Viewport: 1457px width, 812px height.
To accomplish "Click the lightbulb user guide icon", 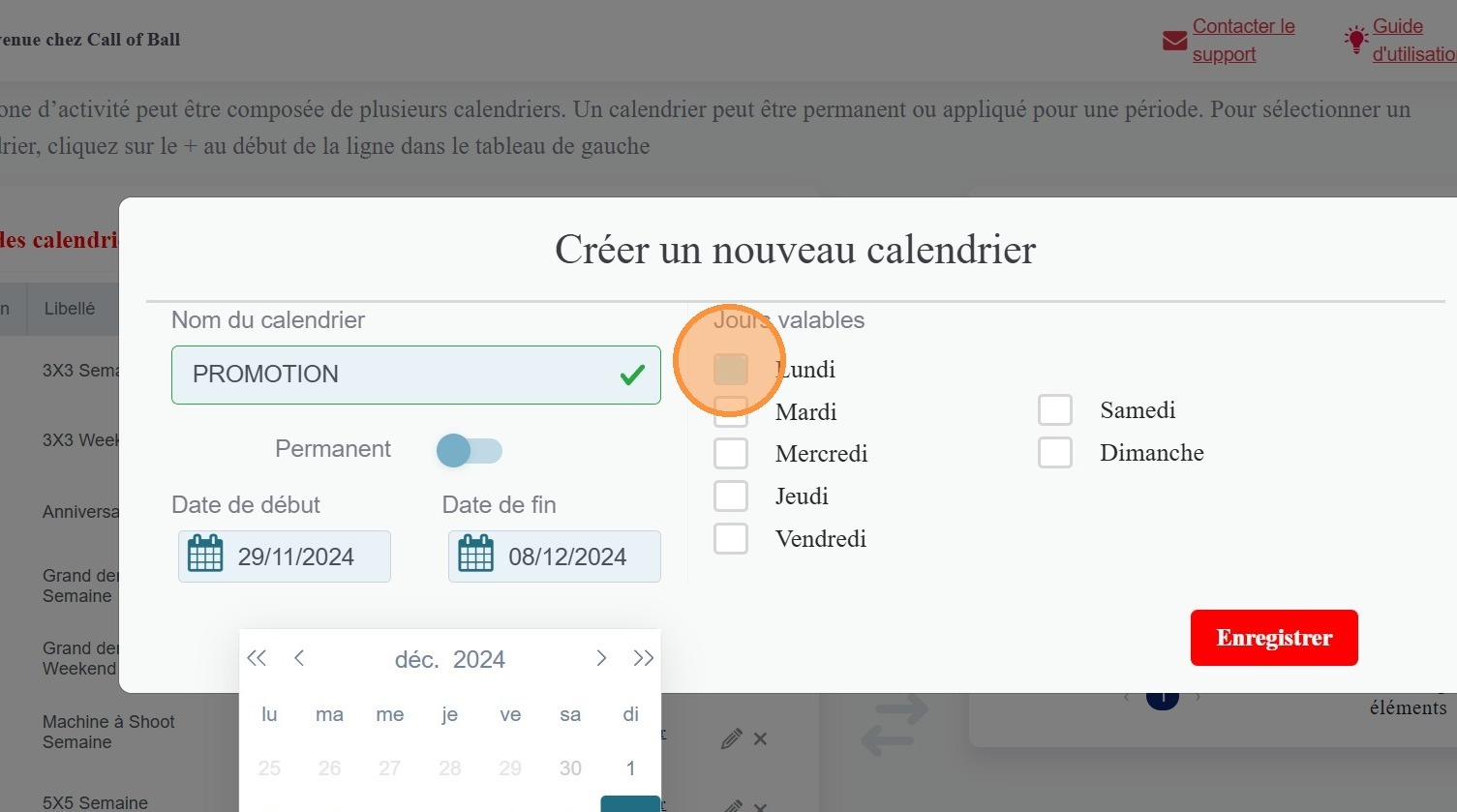I will [1355, 40].
